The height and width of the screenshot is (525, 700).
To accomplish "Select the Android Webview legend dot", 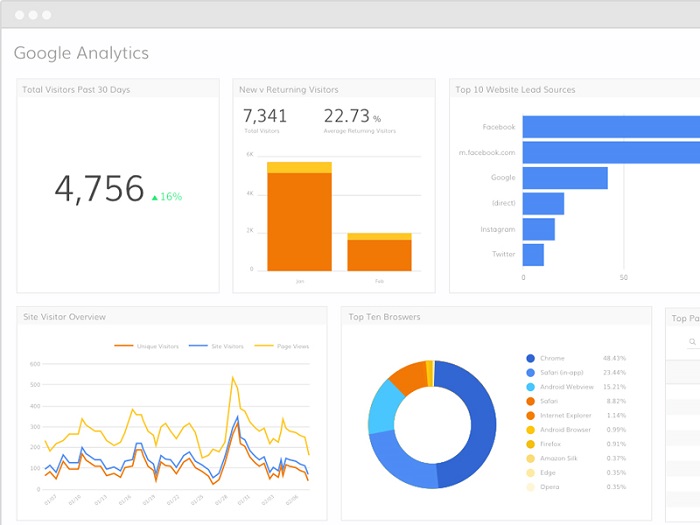I will [x=530, y=387].
